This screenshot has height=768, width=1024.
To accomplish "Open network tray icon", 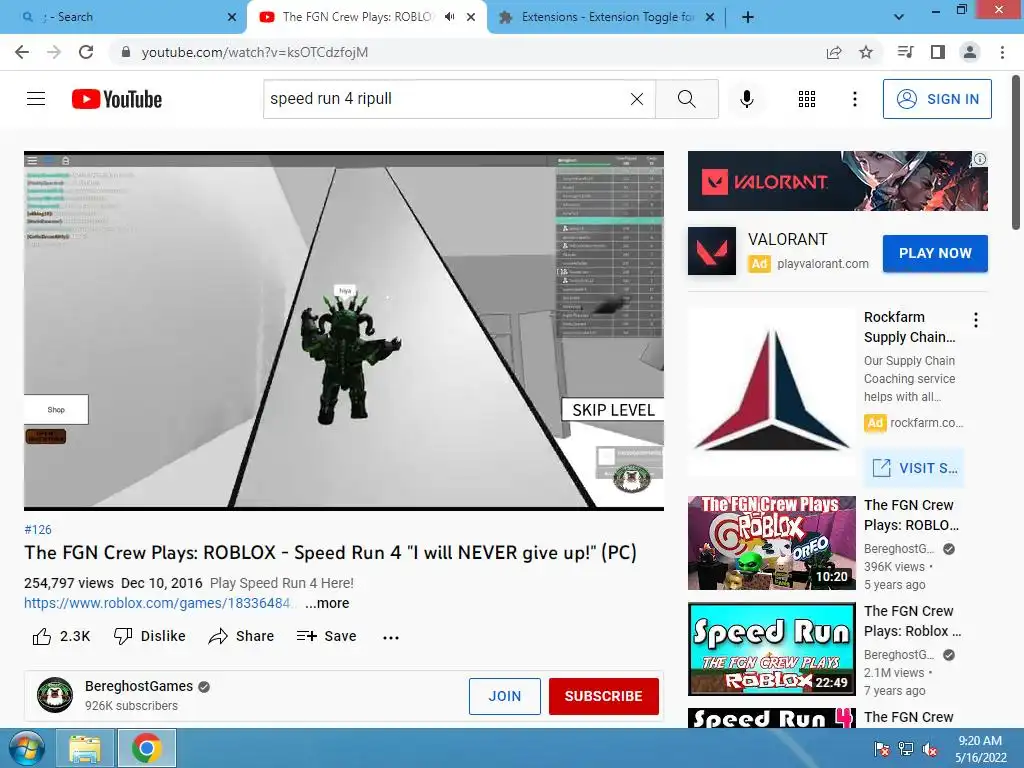I will [906, 749].
